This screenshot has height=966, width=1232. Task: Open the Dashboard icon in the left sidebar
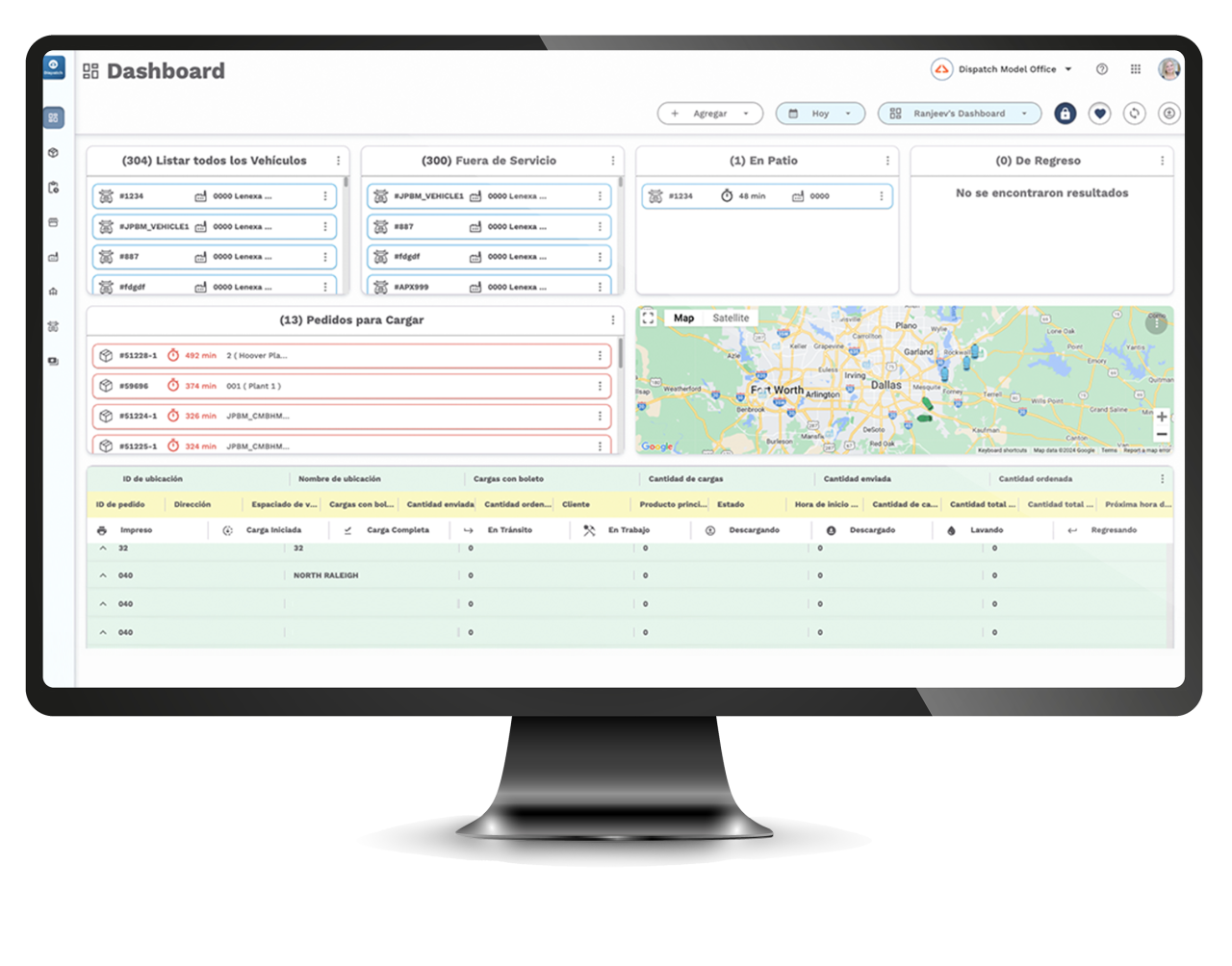click(x=54, y=117)
